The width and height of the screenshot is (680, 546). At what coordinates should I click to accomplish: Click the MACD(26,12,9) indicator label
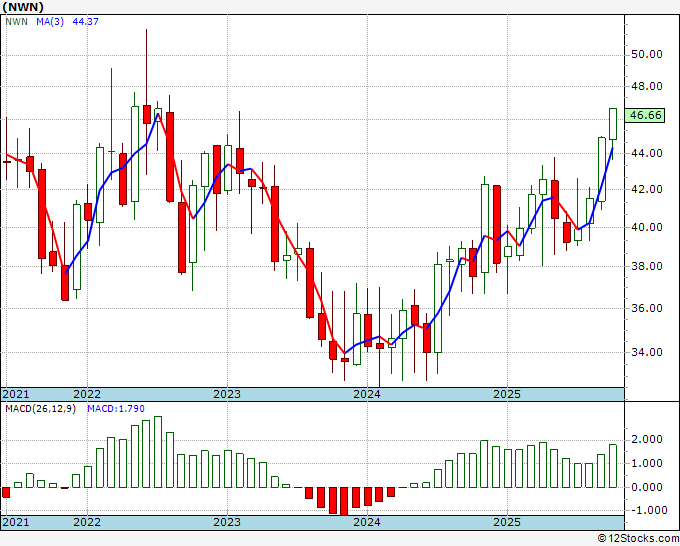(x=40, y=408)
